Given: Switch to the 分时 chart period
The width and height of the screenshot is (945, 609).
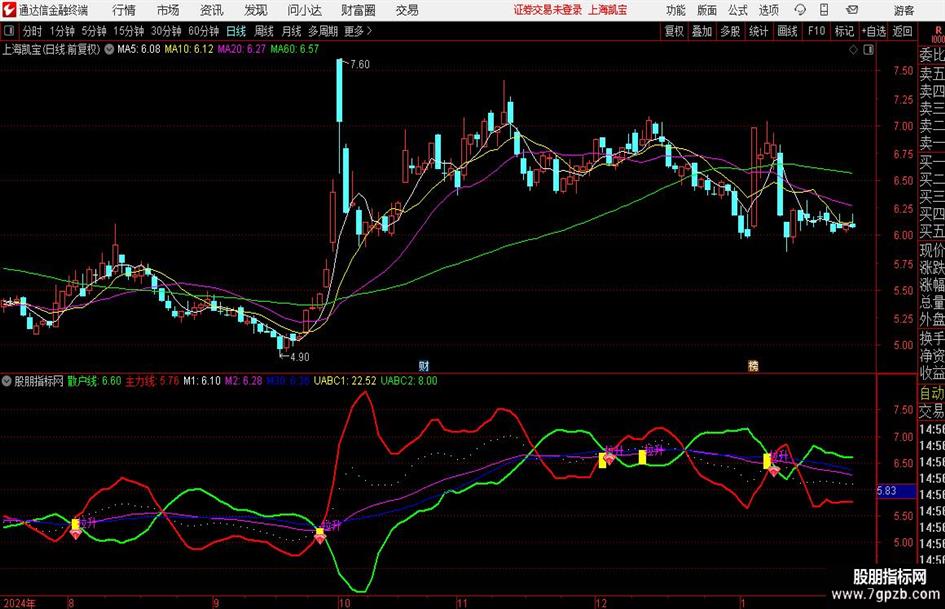Looking at the screenshot, I should click(33, 31).
